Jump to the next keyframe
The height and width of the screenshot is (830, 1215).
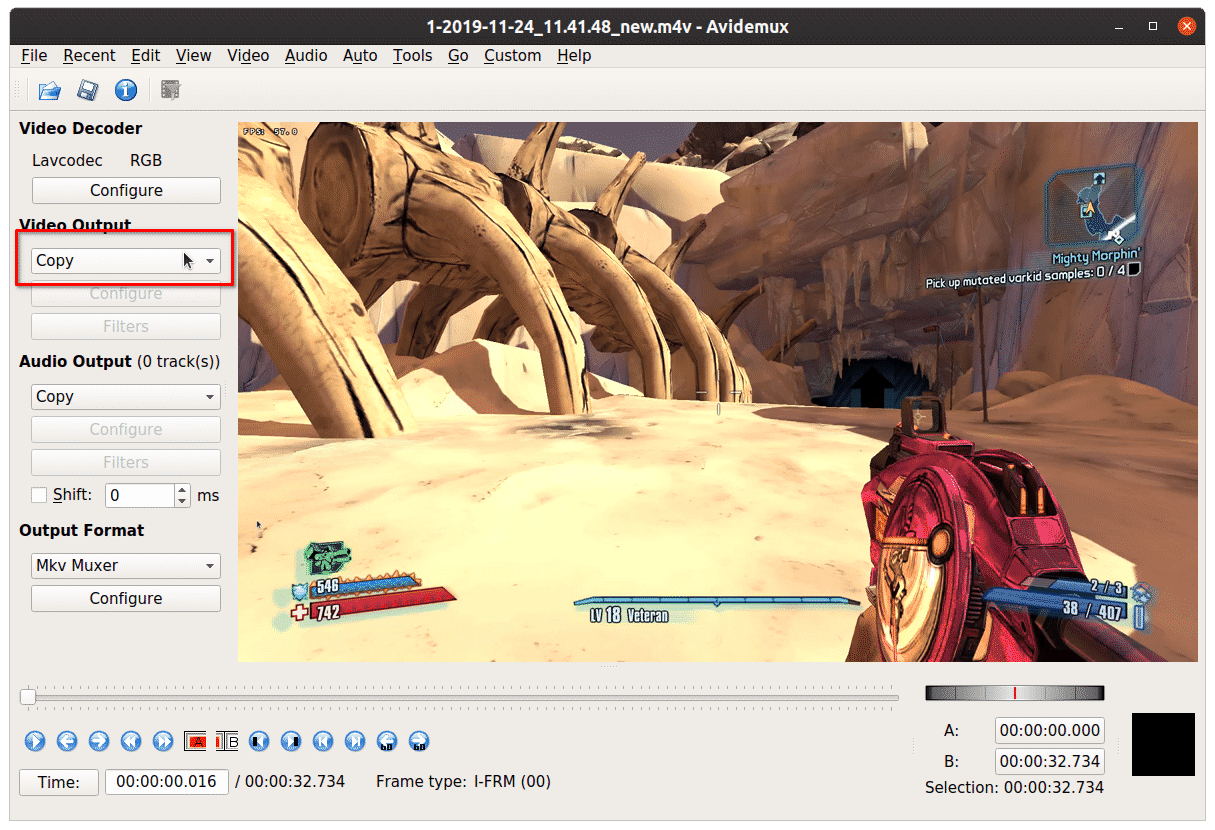click(163, 741)
